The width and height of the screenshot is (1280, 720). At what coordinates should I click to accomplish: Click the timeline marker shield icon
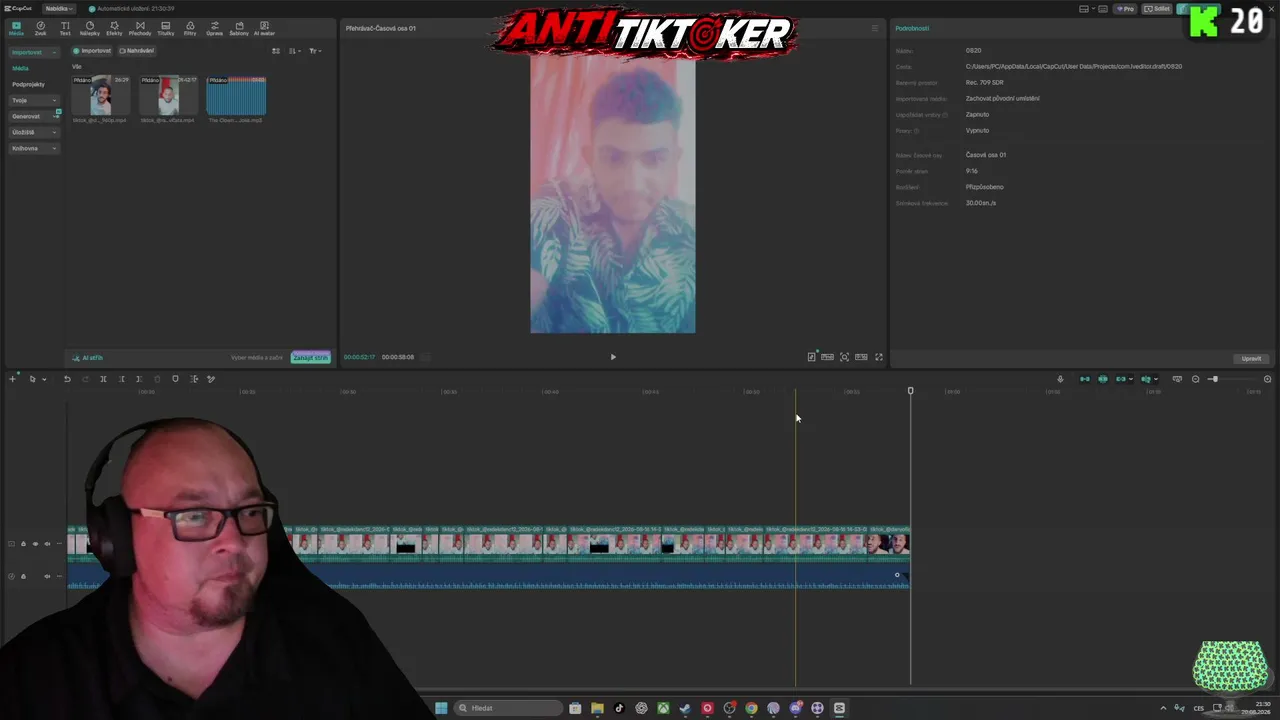[175, 379]
